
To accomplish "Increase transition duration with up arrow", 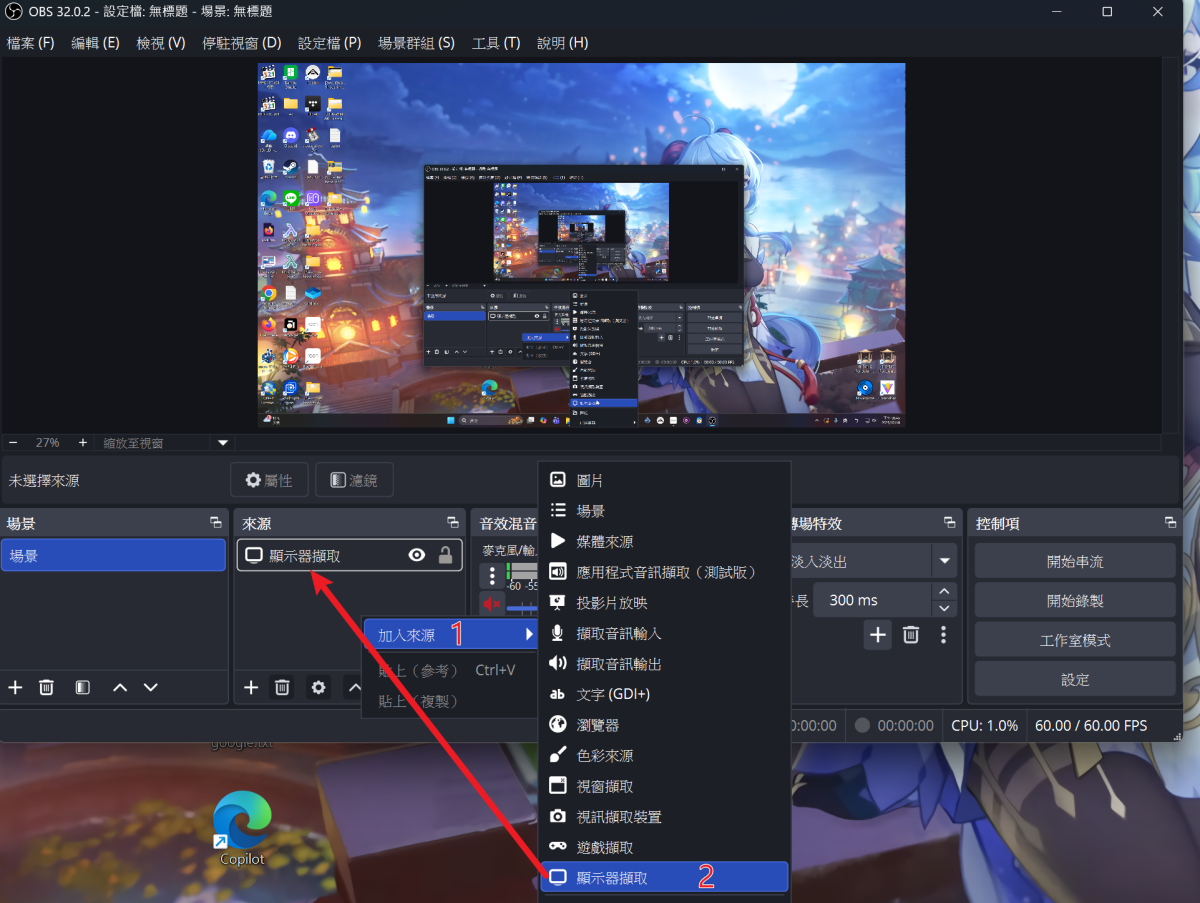I will tap(943, 592).
